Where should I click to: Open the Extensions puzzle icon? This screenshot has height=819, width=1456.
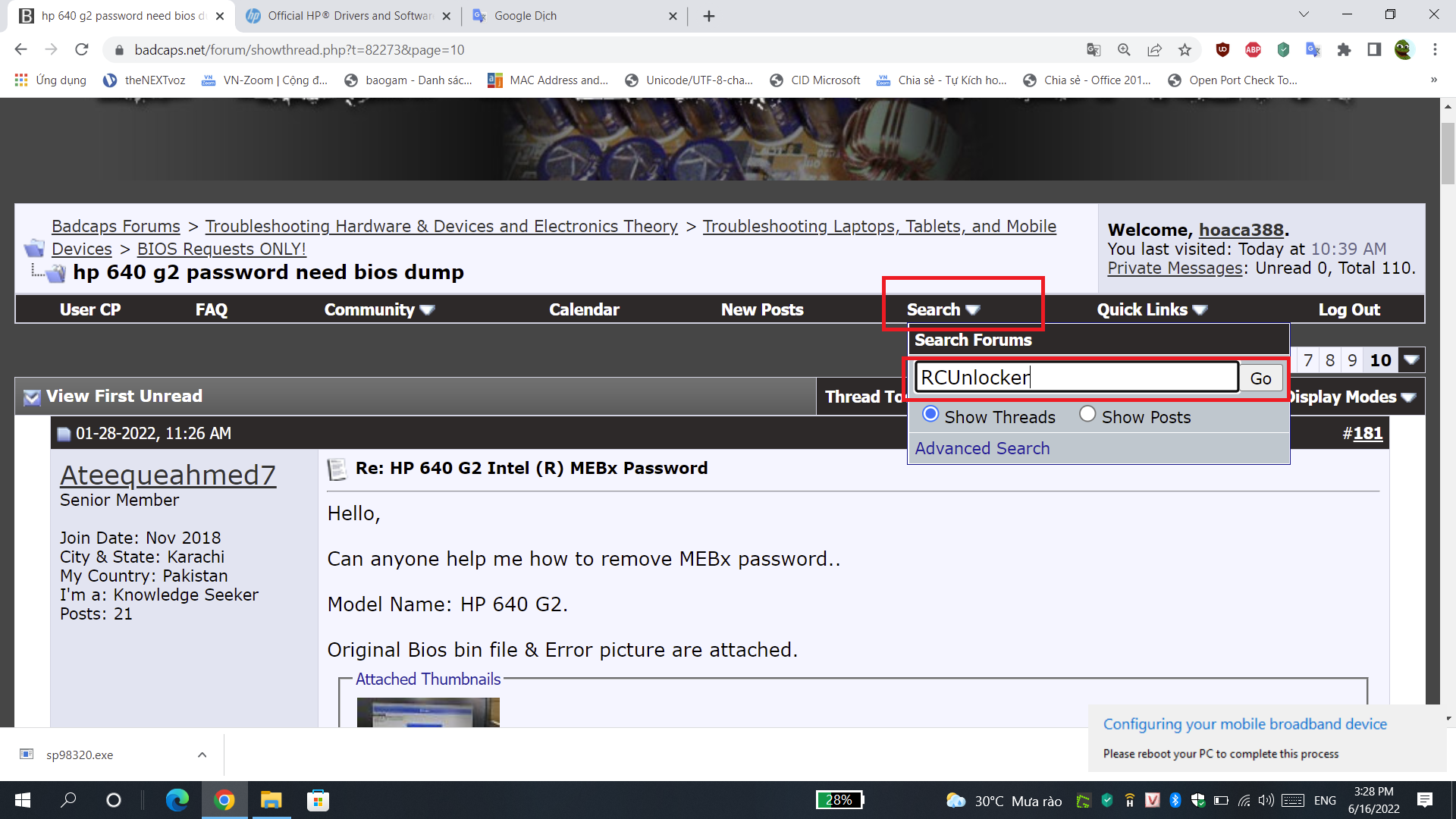pyautogui.click(x=1344, y=50)
